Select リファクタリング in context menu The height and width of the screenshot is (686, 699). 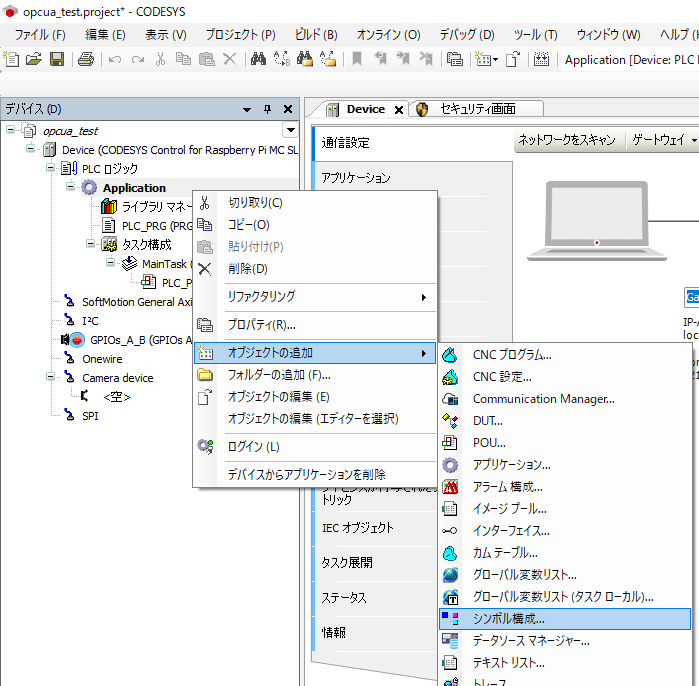(x=315, y=297)
